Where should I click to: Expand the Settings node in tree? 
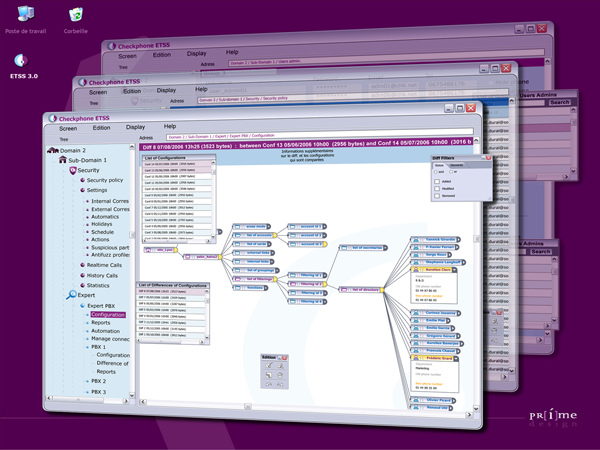tap(82, 190)
